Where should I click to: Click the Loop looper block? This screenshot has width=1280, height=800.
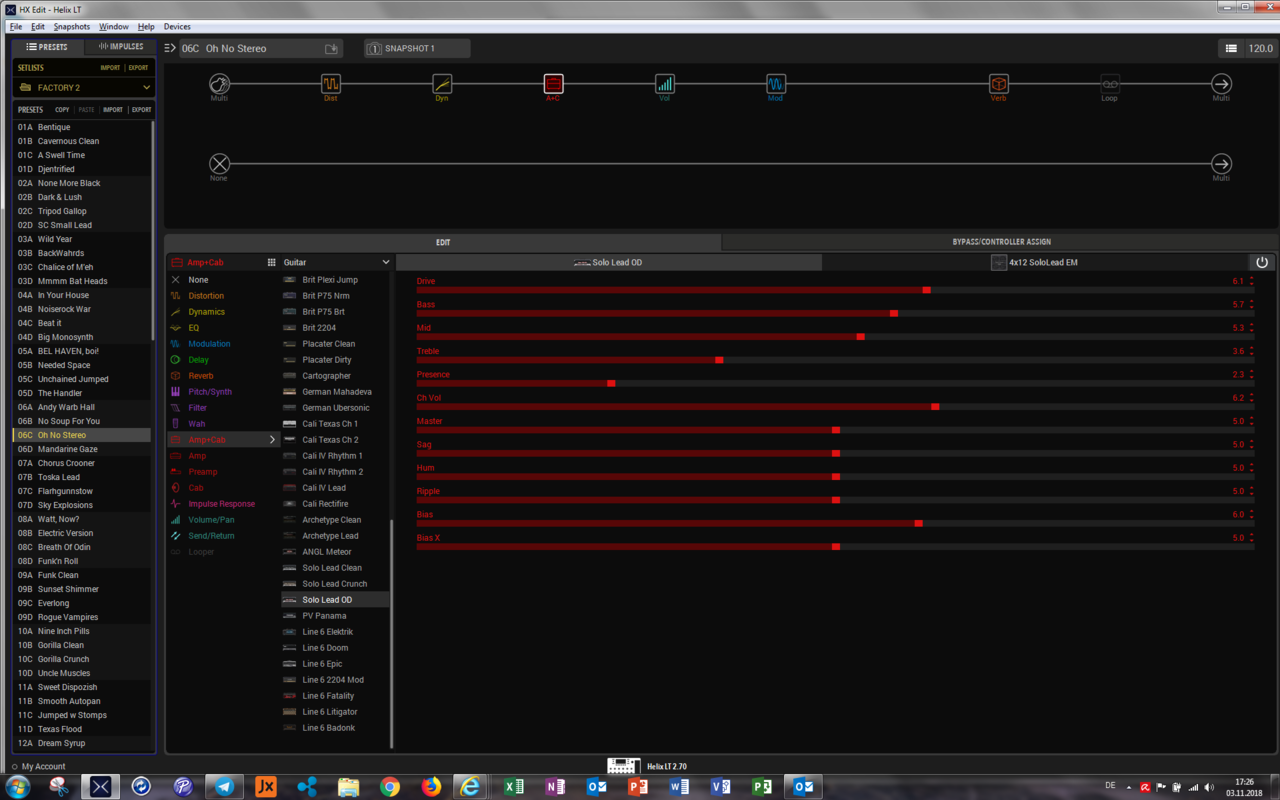pos(1109,84)
